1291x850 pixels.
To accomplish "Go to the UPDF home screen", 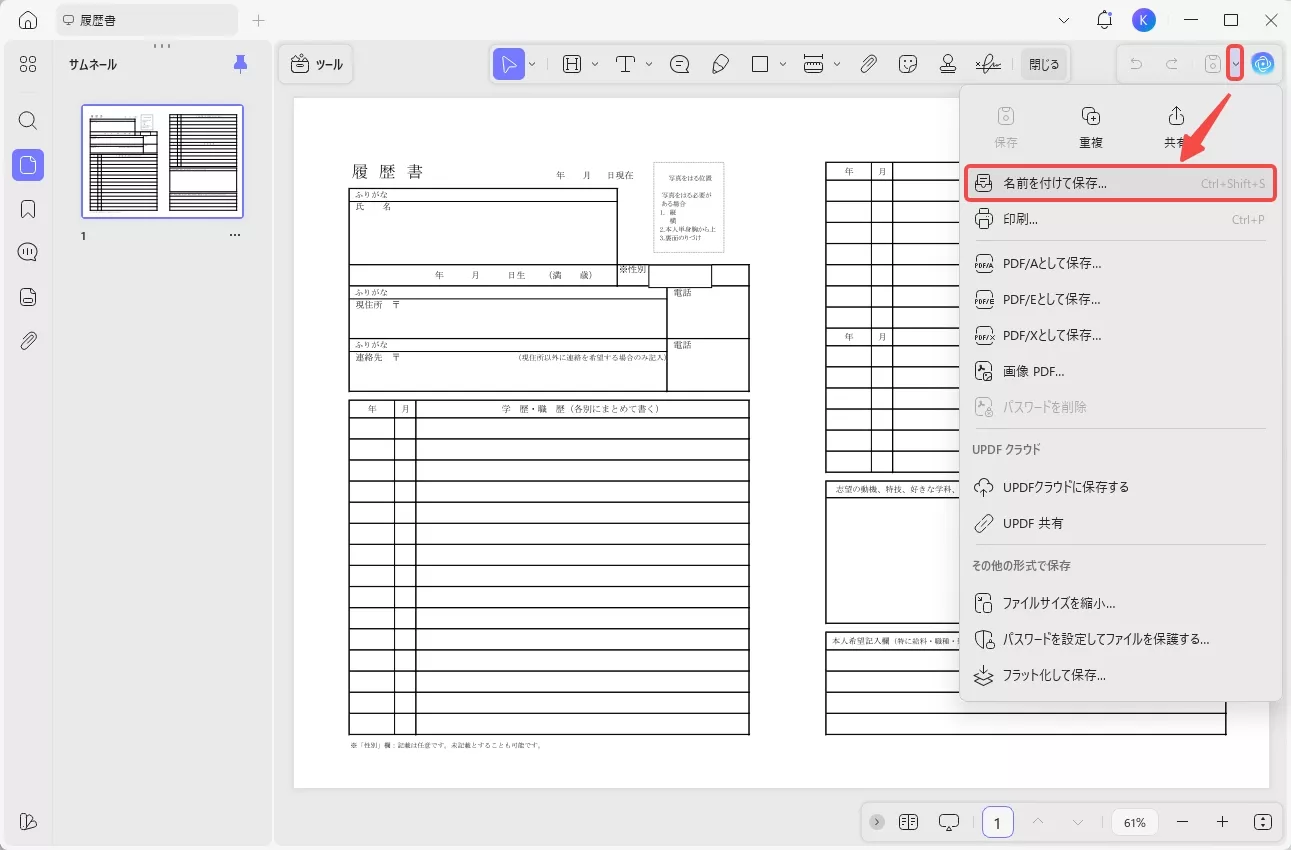I will [x=28, y=20].
